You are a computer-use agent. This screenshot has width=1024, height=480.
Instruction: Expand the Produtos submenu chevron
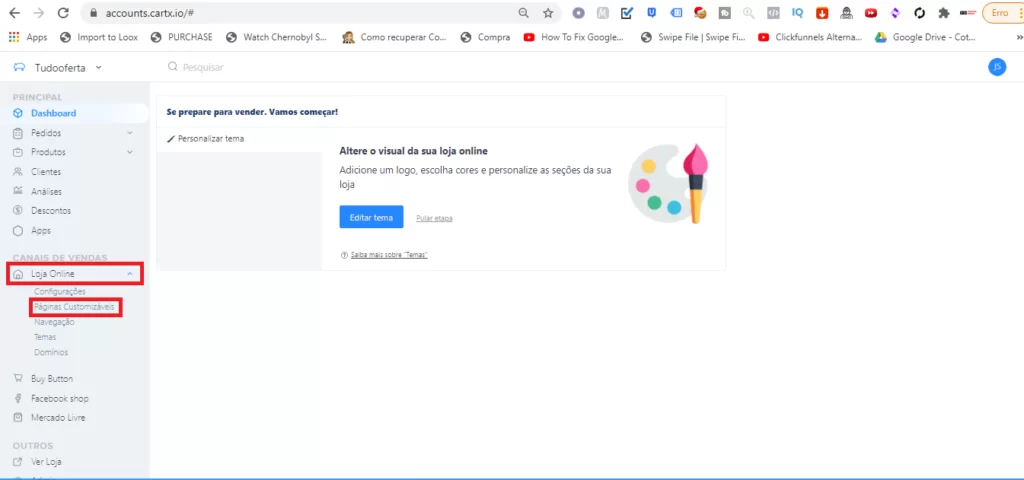130,152
